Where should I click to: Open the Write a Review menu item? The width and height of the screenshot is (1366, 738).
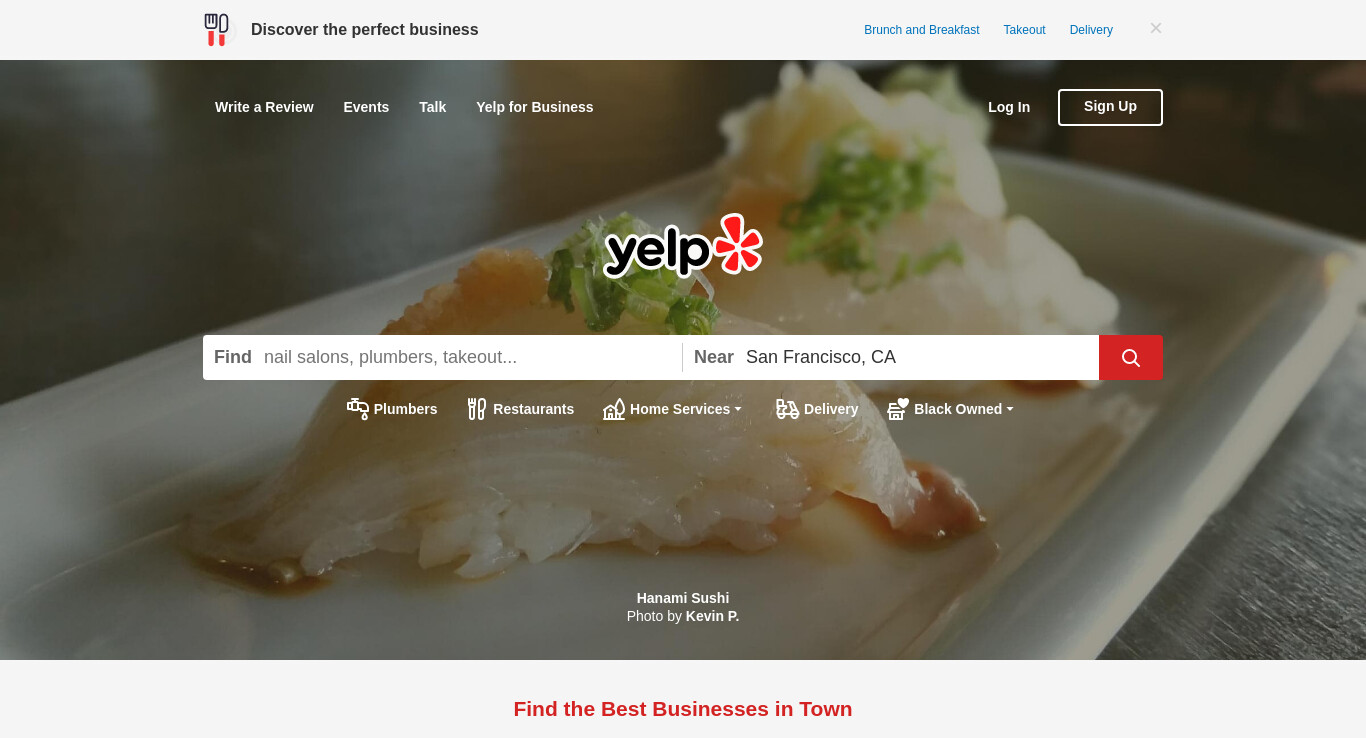(264, 107)
